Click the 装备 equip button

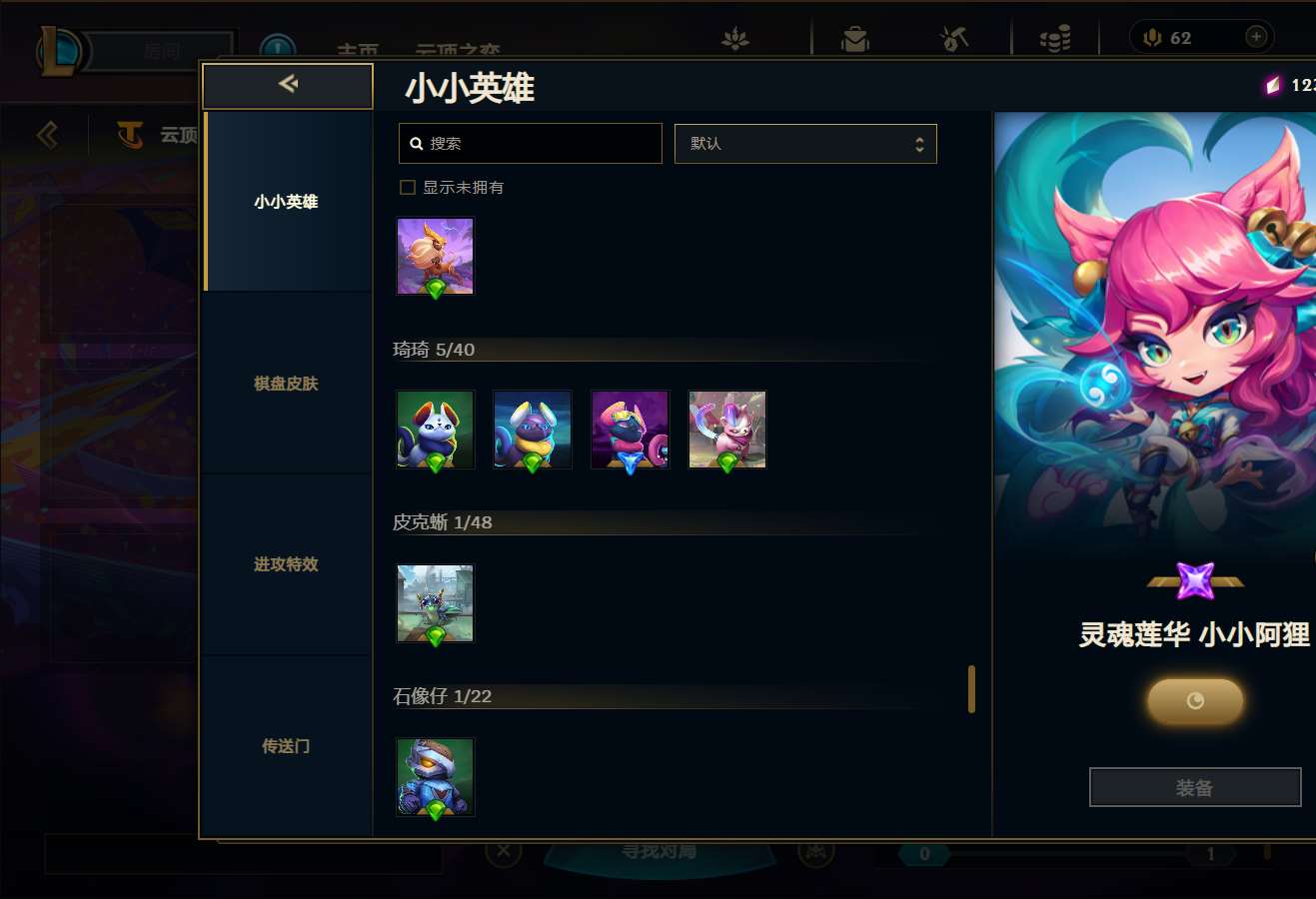[1195, 787]
